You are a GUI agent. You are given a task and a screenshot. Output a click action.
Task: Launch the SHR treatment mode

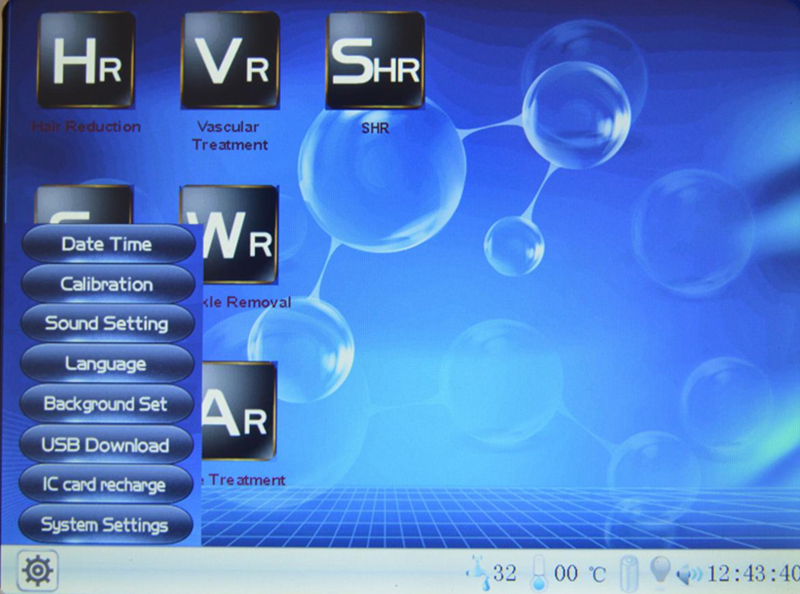click(x=375, y=60)
